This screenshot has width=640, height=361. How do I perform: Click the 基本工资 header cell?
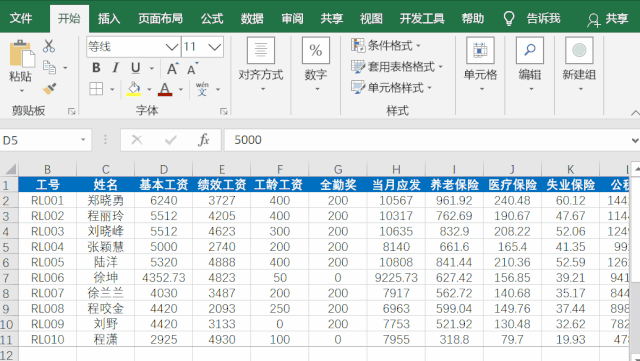click(x=164, y=185)
